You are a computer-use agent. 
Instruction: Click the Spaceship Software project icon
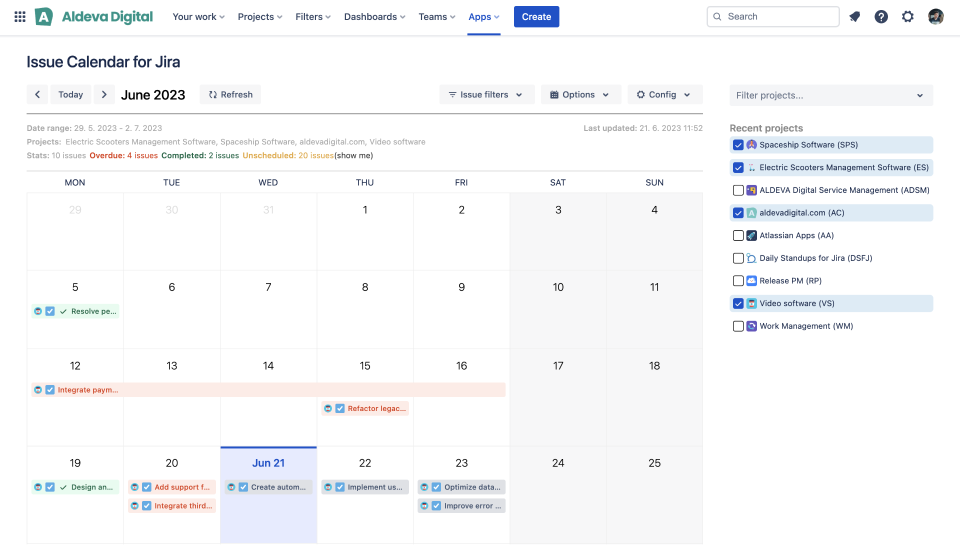click(751, 145)
